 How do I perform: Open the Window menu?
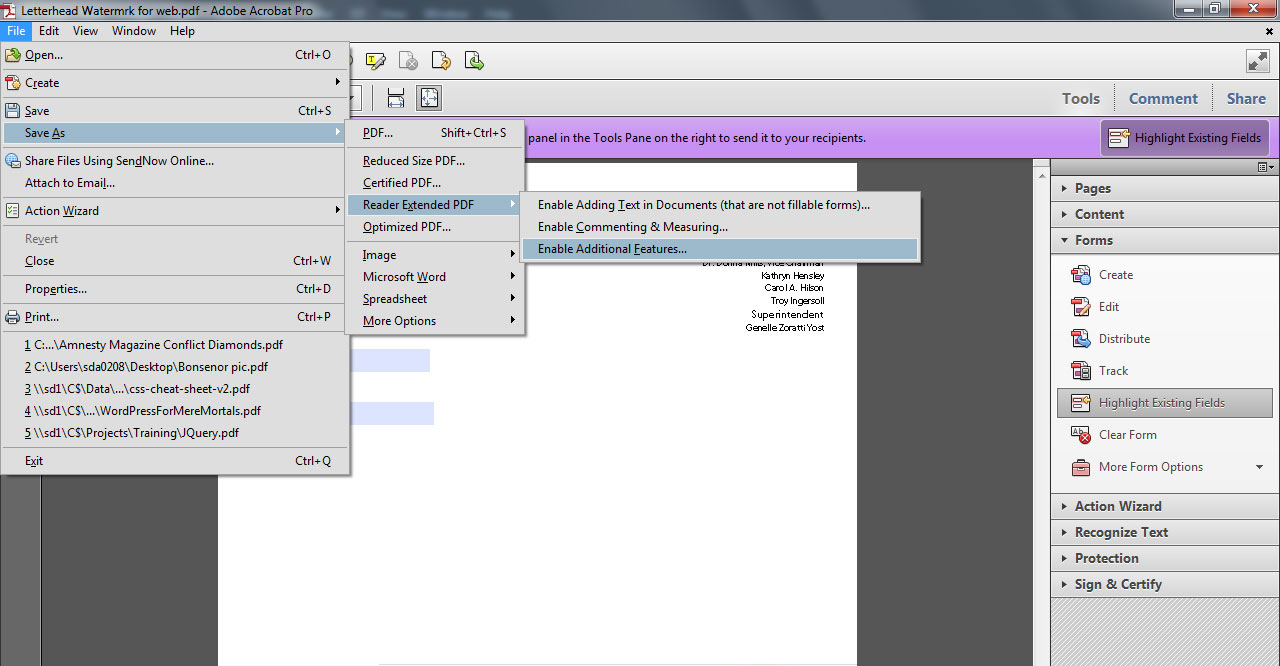[134, 31]
